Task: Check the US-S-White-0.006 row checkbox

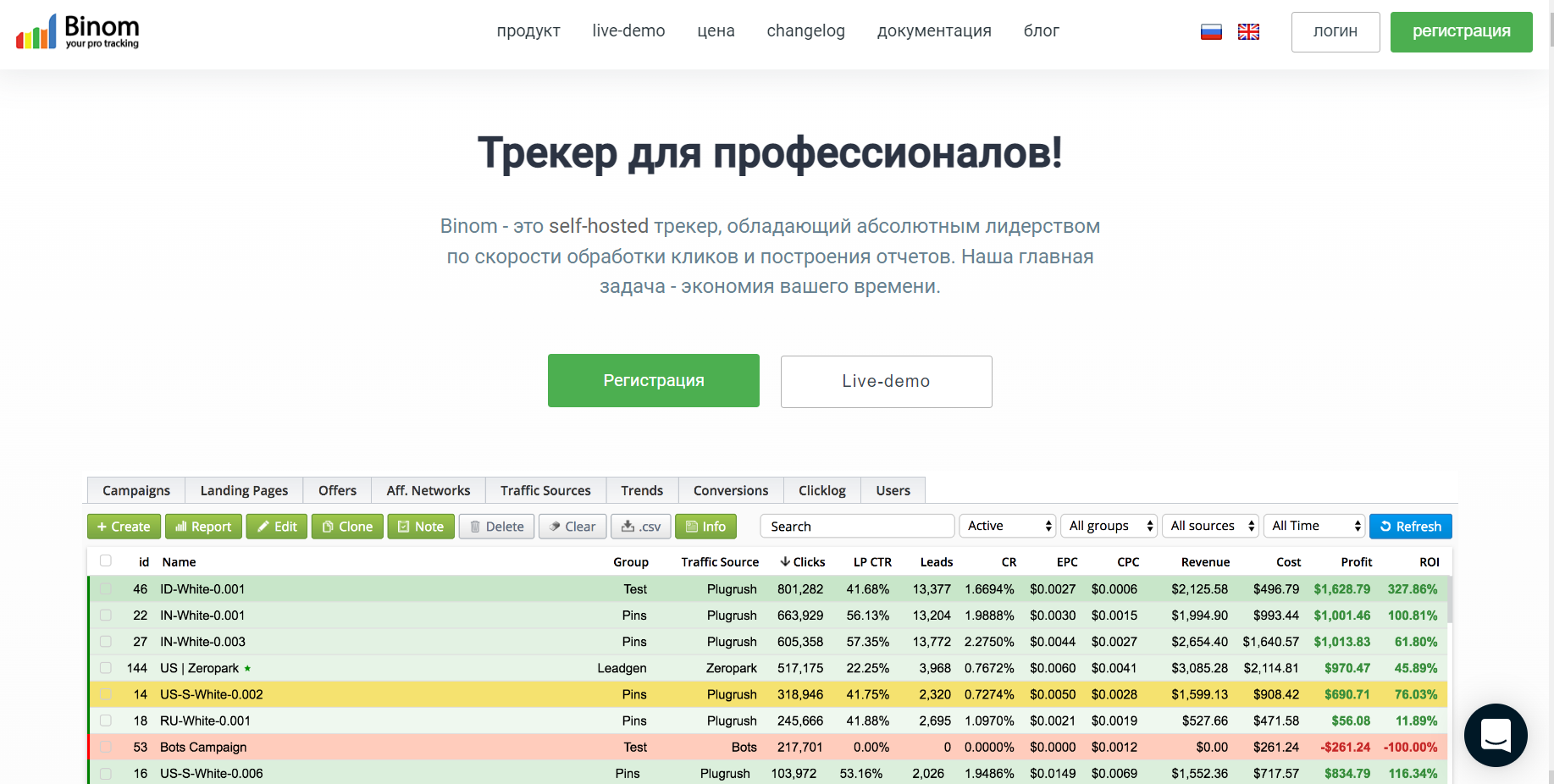Action: click(106, 773)
